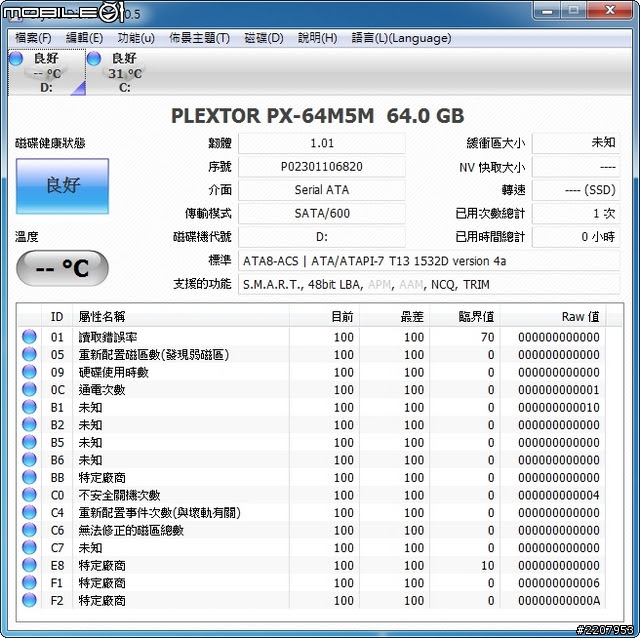Click the serial number field P02301106820
640x638 pixels.
(322, 167)
